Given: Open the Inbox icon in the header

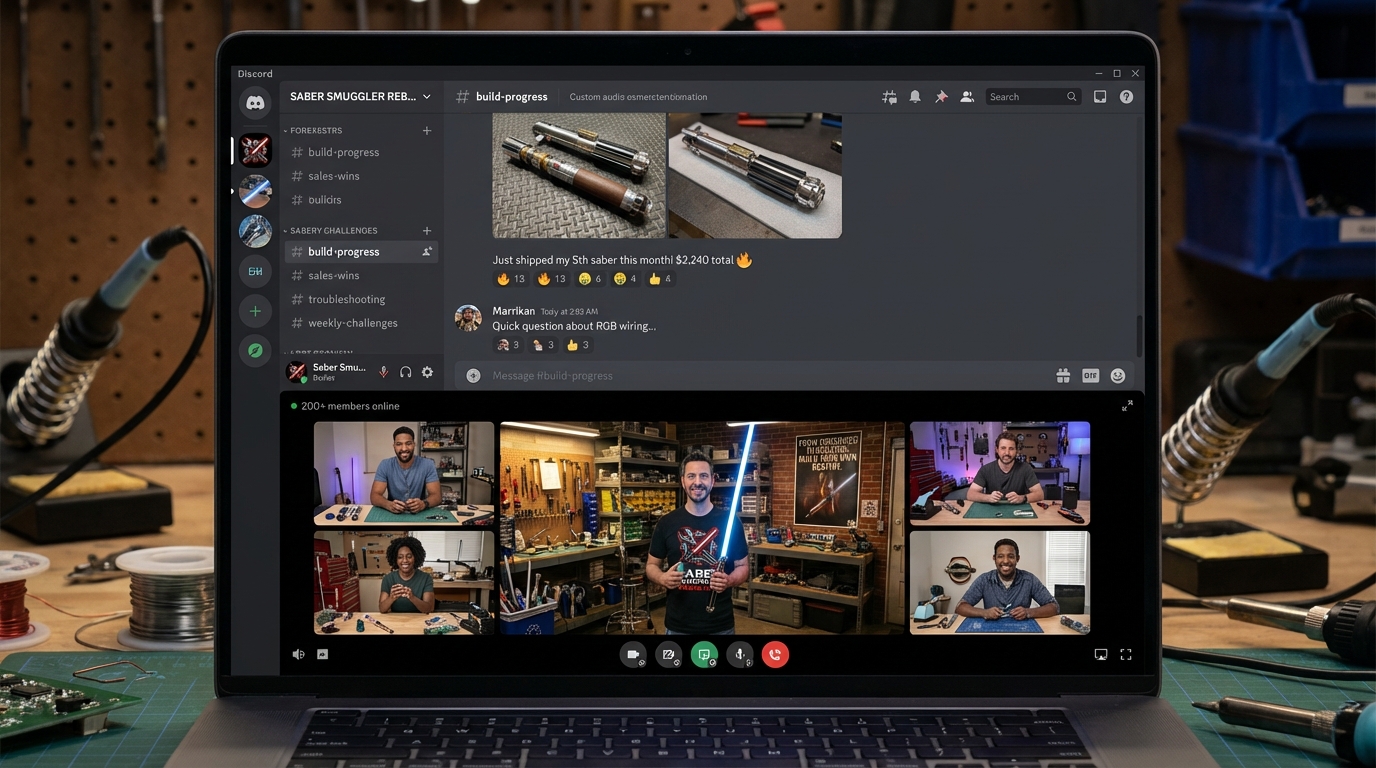Looking at the screenshot, I should coord(1100,97).
